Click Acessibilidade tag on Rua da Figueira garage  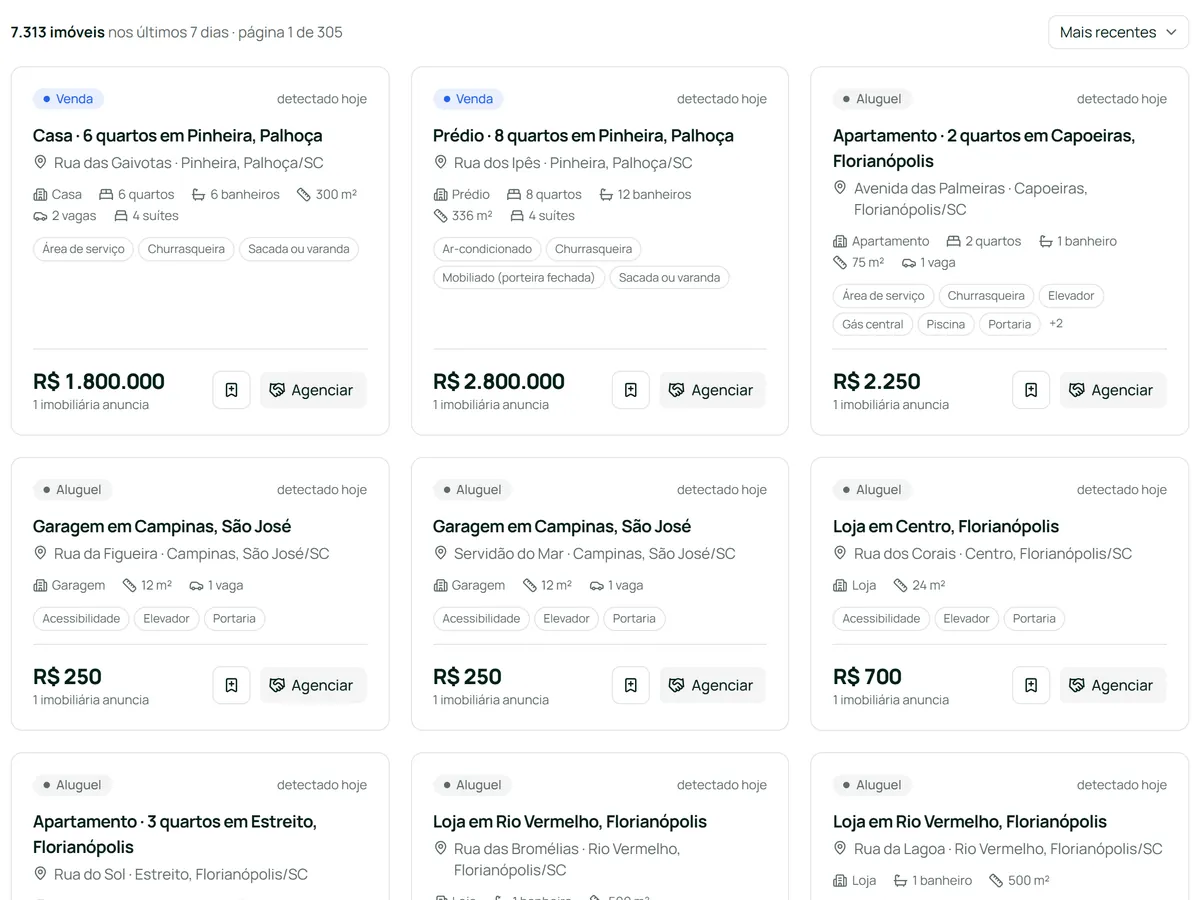[x=81, y=619]
